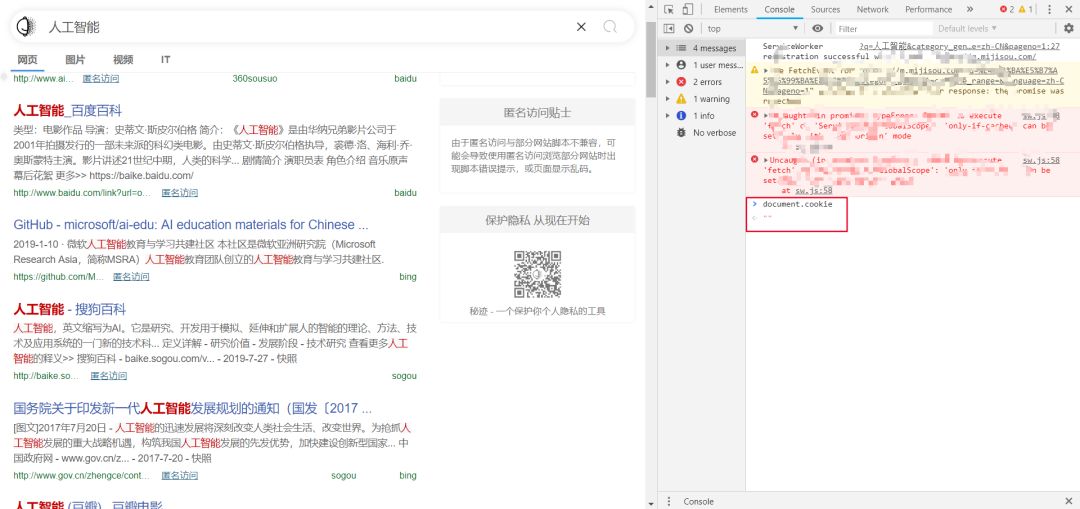Click the QR code image
Image resolution: width=1080 pixels, height=509 pixels.
pos(537,274)
